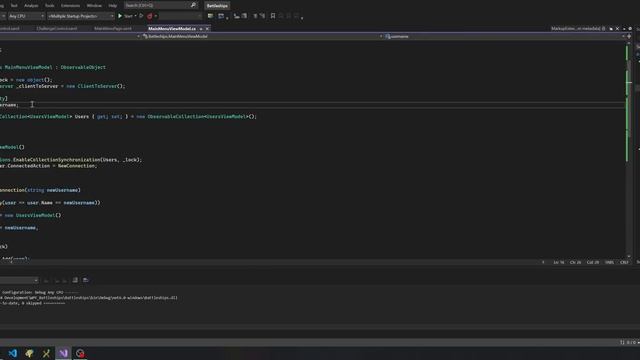
Task: Open the red recording app in taskbar
Action: tap(80, 353)
